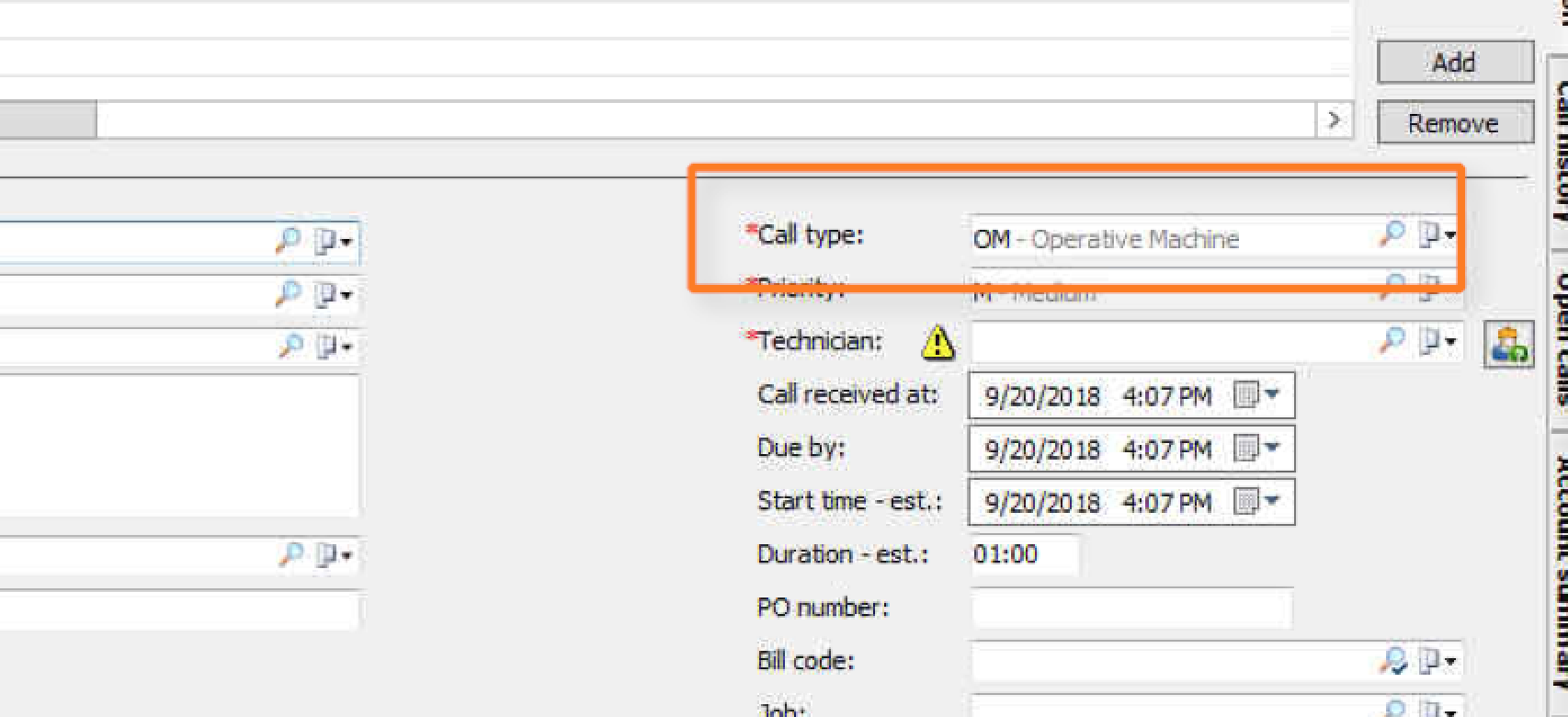Image resolution: width=1568 pixels, height=717 pixels.
Task: Open options menu in left field beside Duration row
Action: coord(335,556)
